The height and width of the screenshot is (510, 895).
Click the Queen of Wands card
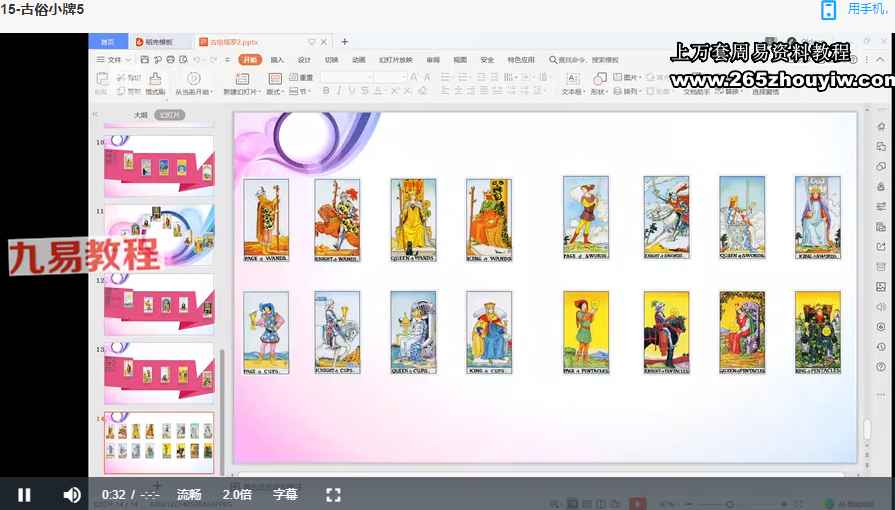click(413, 220)
